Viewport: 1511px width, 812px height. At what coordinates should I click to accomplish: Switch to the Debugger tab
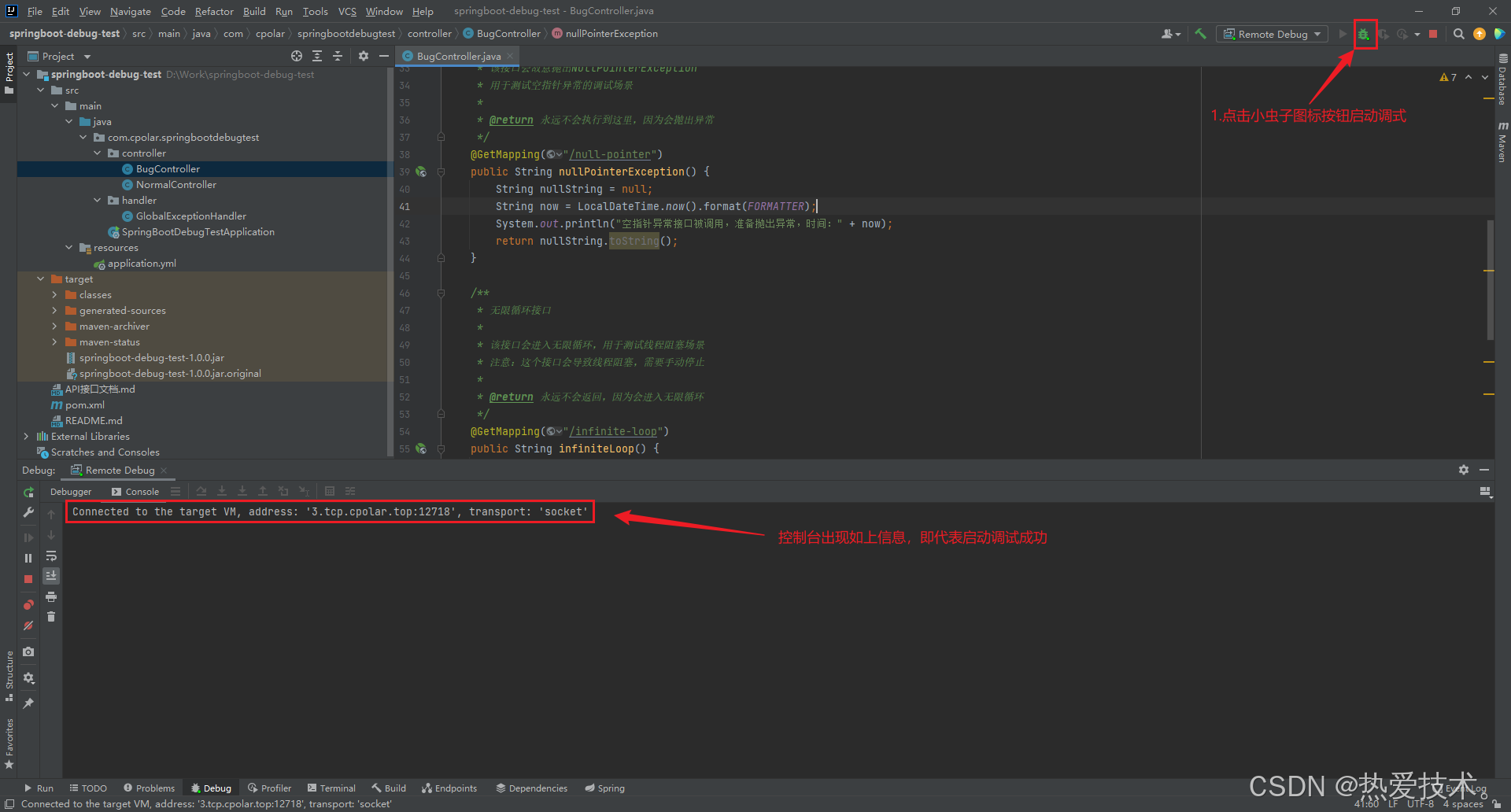point(71,492)
